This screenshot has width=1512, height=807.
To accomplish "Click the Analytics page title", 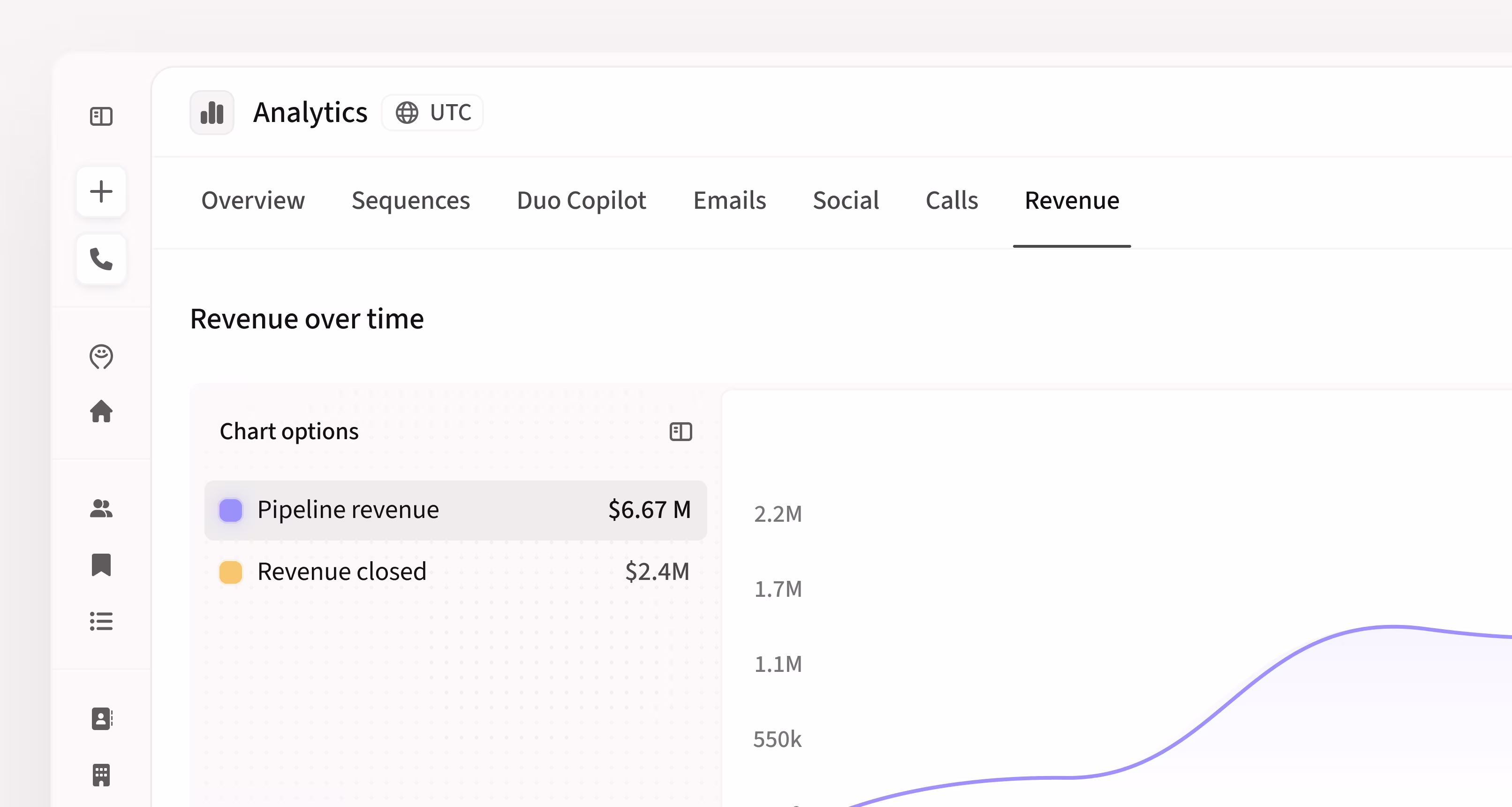I will pyautogui.click(x=310, y=112).
